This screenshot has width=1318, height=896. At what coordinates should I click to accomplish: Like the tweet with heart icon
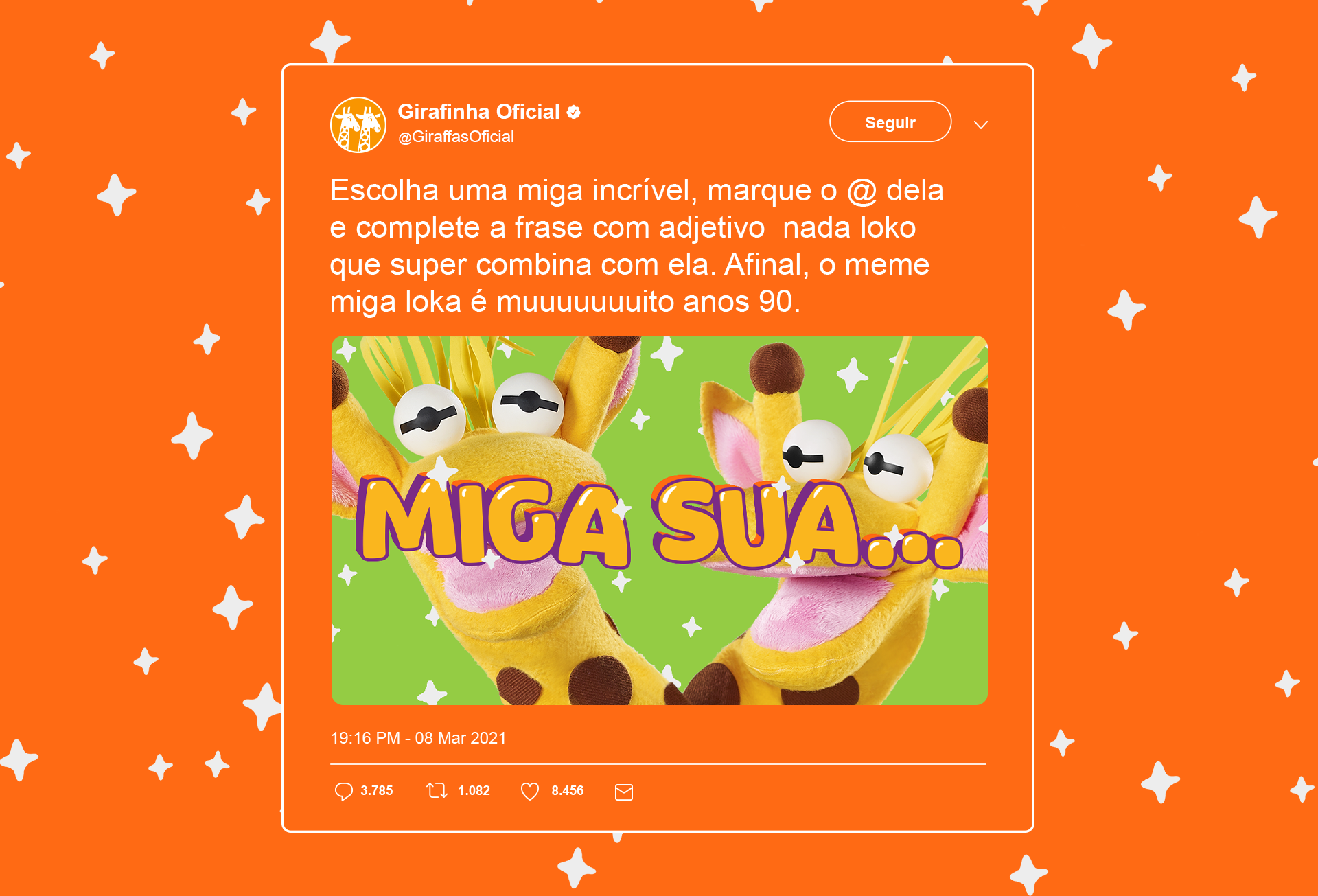pos(530,792)
